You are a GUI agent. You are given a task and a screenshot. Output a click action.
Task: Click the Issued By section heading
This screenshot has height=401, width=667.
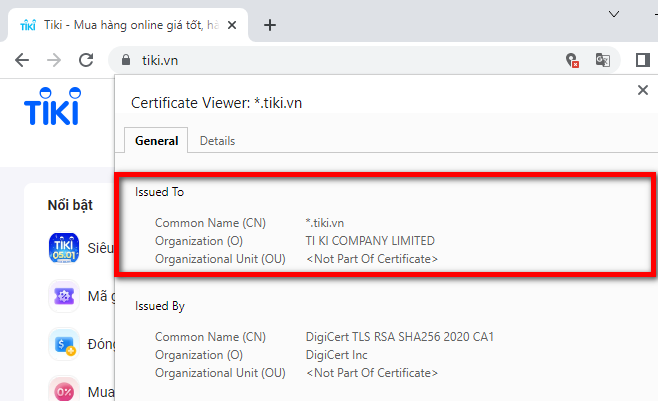(x=160, y=306)
